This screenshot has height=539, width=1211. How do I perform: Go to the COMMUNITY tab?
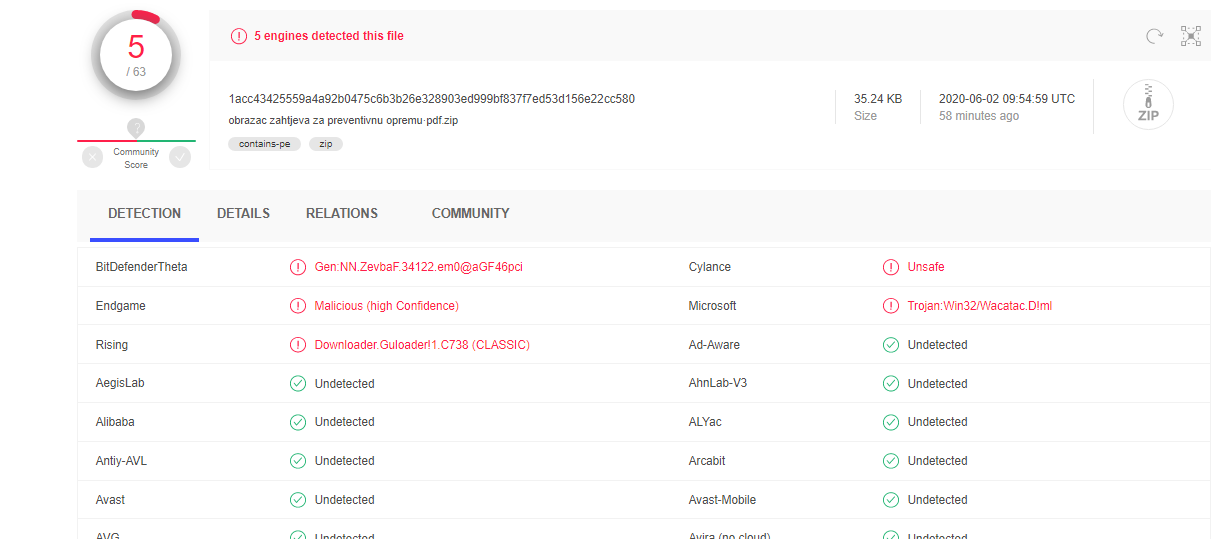[470, 214]
